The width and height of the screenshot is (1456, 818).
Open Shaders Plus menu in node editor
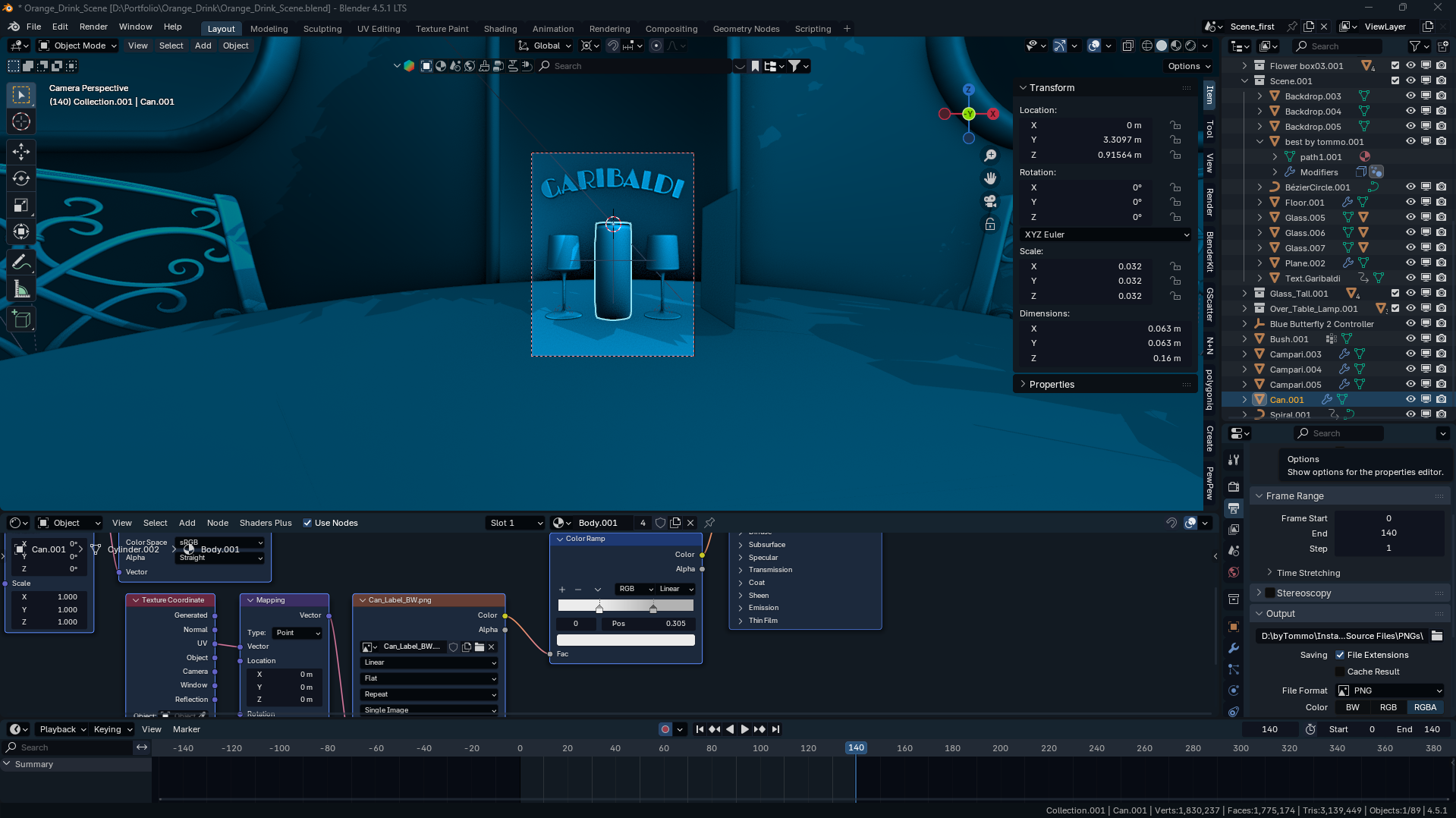266,523
